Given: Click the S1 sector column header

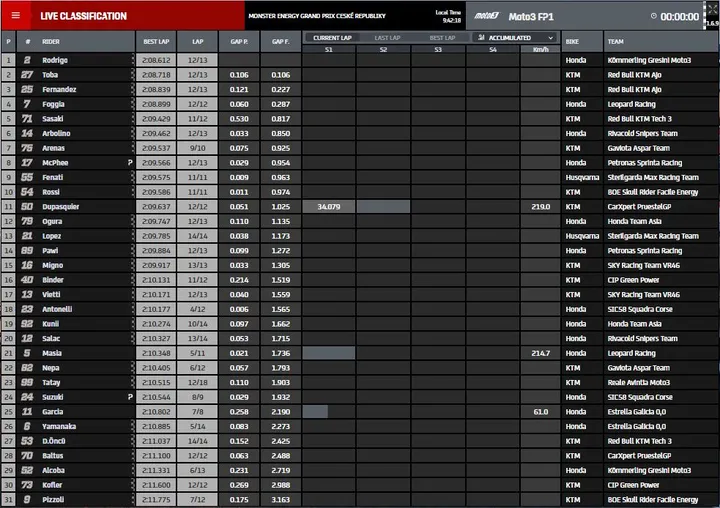Looking at the screenshot, I should 329,49.
